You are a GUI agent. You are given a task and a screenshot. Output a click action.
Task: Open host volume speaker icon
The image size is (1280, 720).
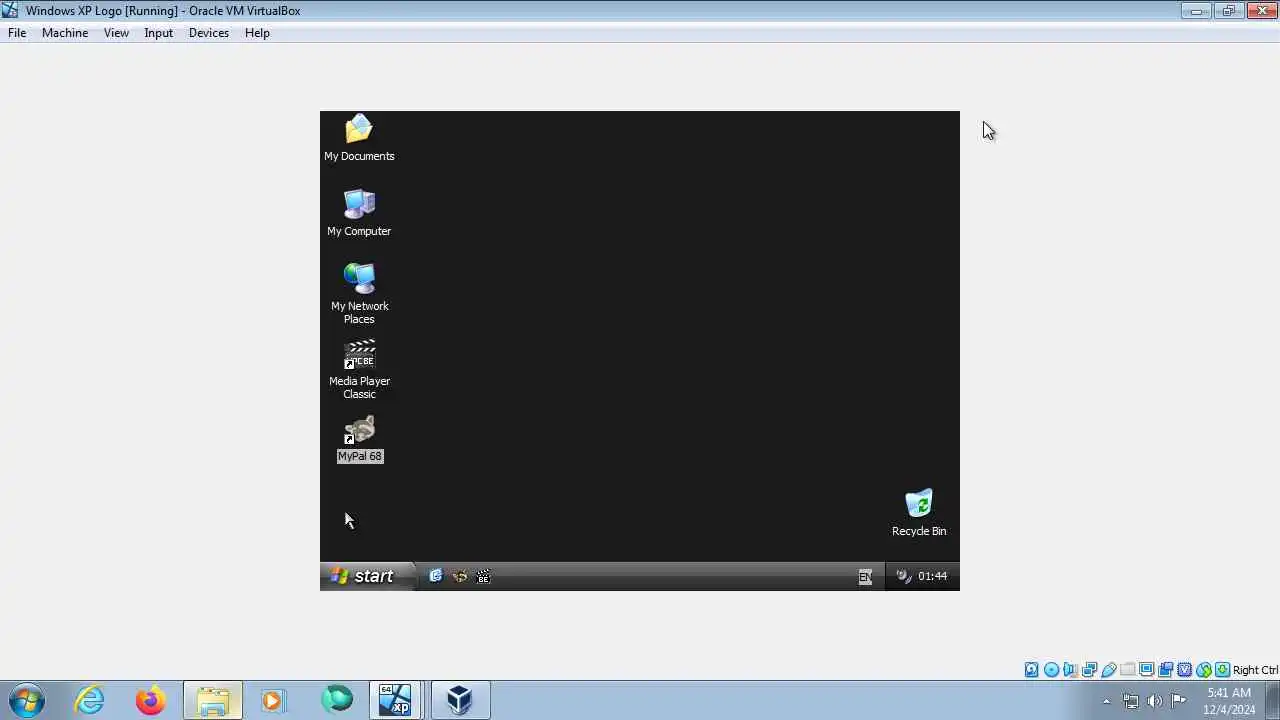pos(1155,701)
